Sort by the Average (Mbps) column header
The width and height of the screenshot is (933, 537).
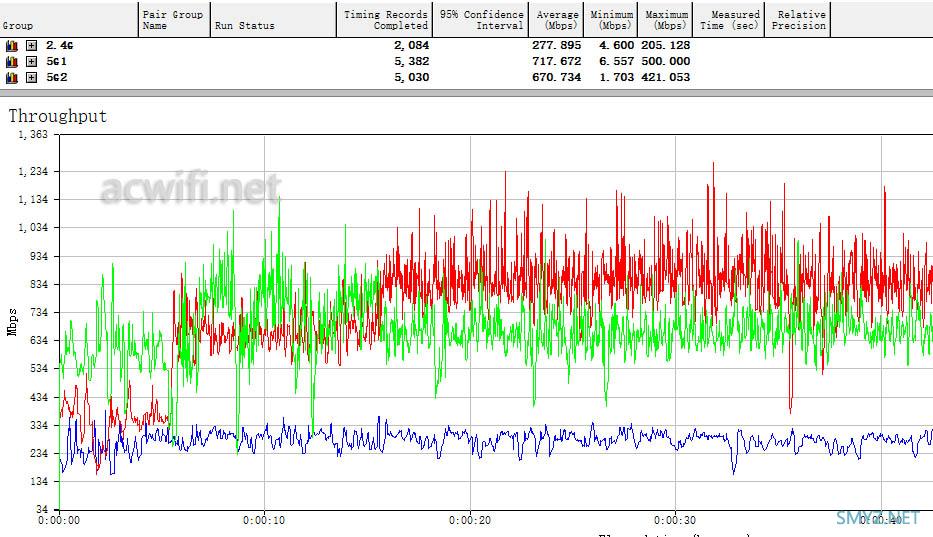[556, 20]
